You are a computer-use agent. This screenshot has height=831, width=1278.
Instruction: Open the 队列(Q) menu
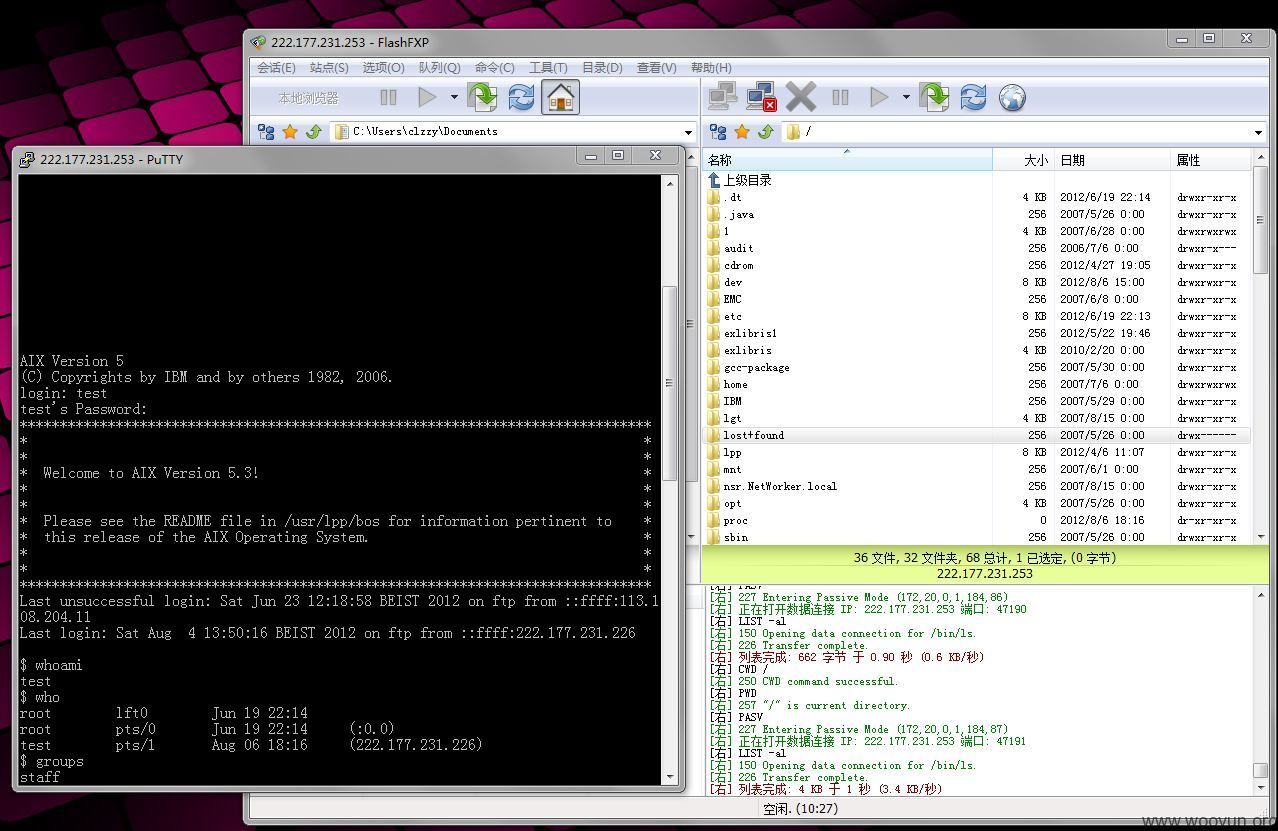[x=439, y=68]
